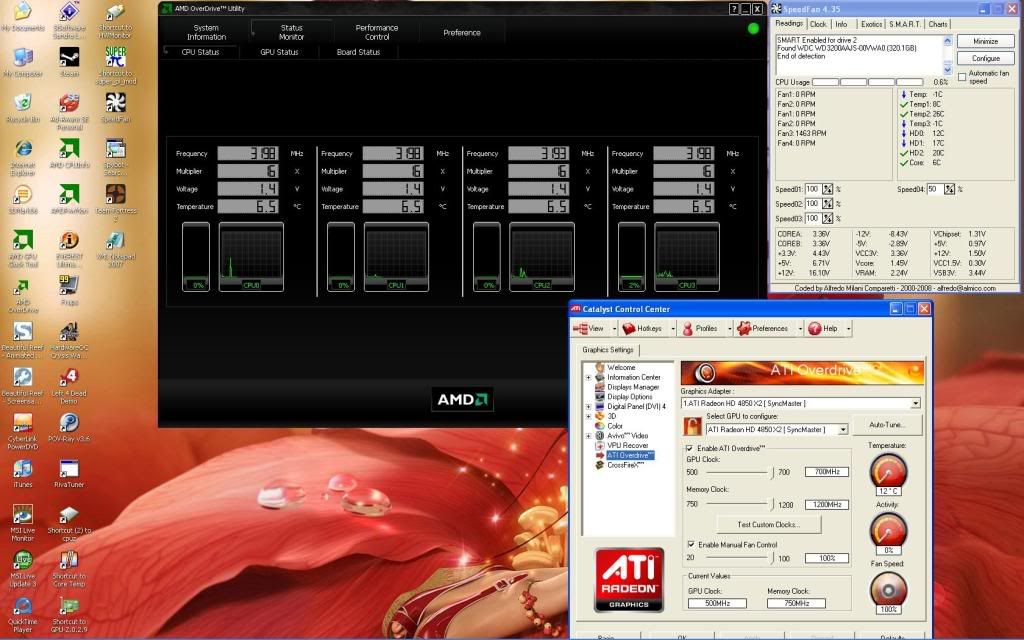Select the GPU Status sub-tab

click(279, 52)
